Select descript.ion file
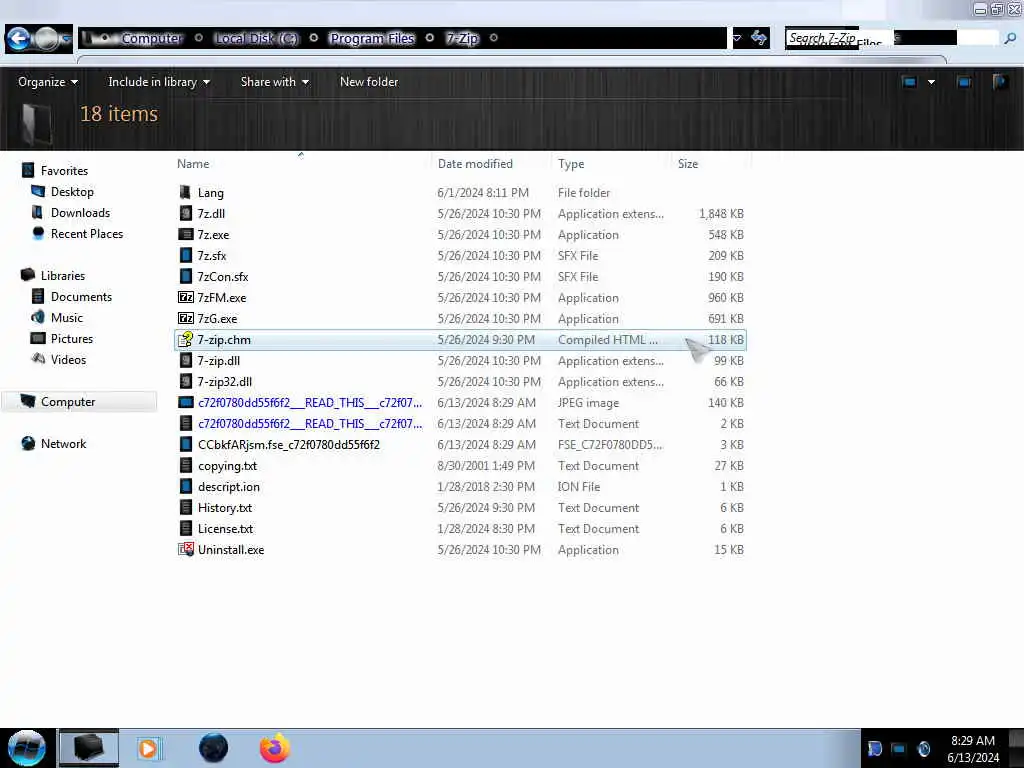This screenshot has width=1024, height=768. tap(460, 487)
